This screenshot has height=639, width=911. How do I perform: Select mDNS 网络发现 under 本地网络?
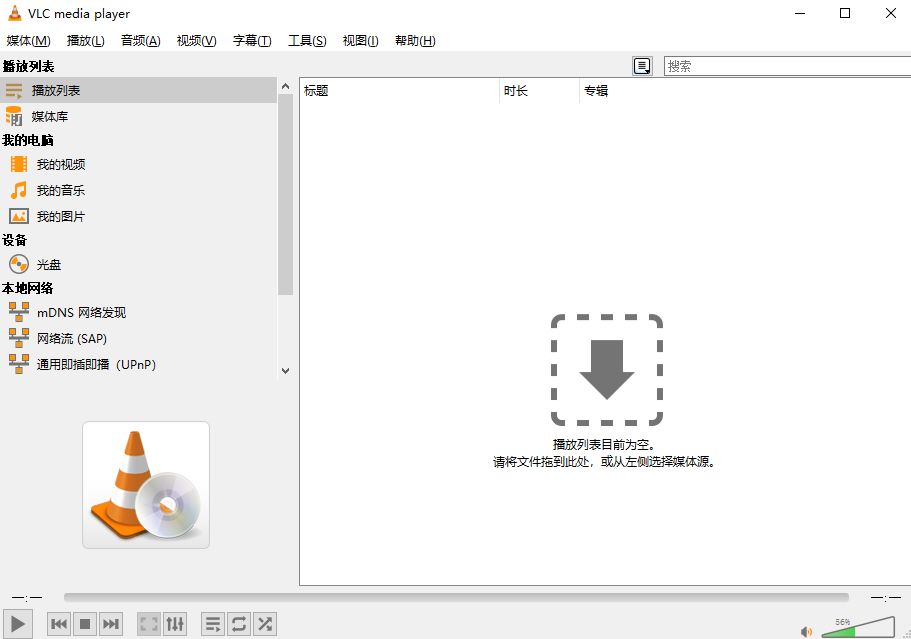pyautogui.click(x=76, y=312)
